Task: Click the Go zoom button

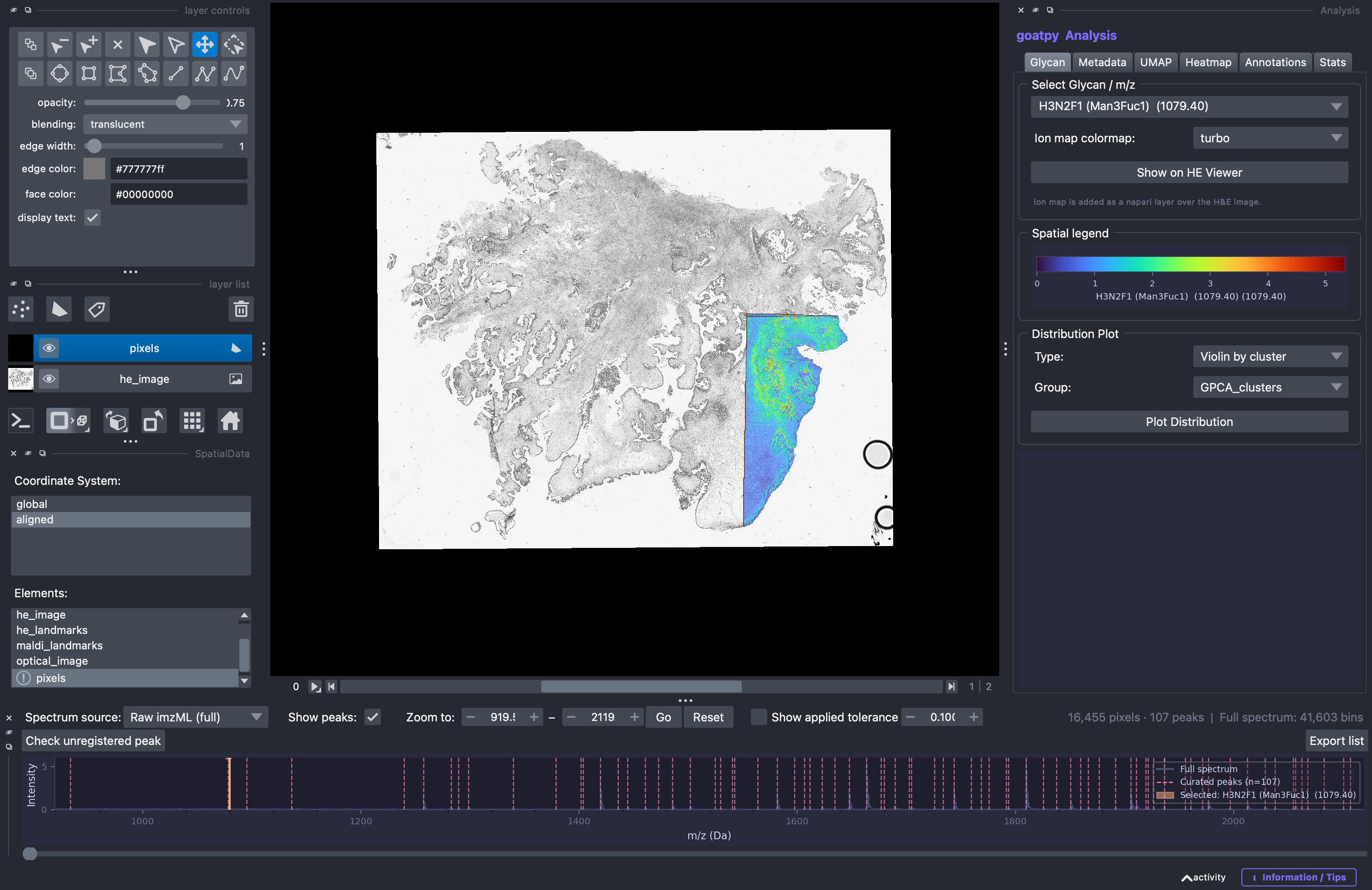Action: tap(663, 717)
